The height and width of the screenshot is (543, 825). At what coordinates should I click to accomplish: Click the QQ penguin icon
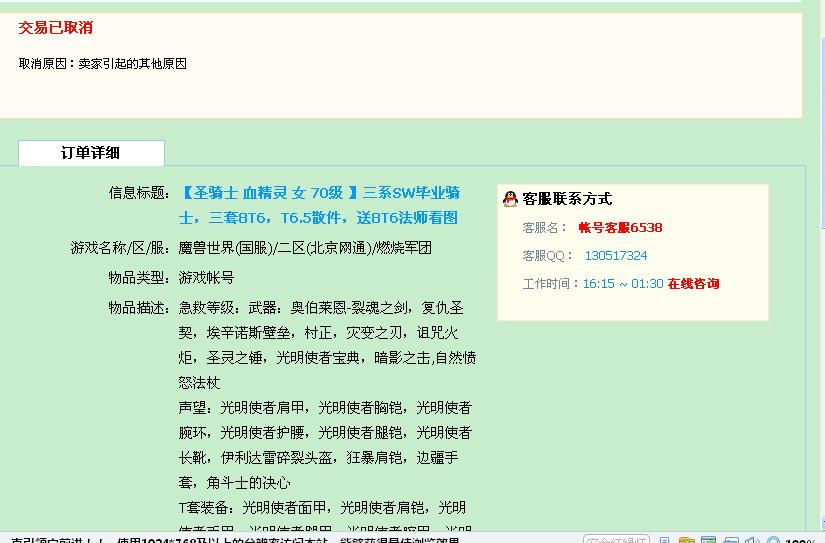(x=510, y=199)
